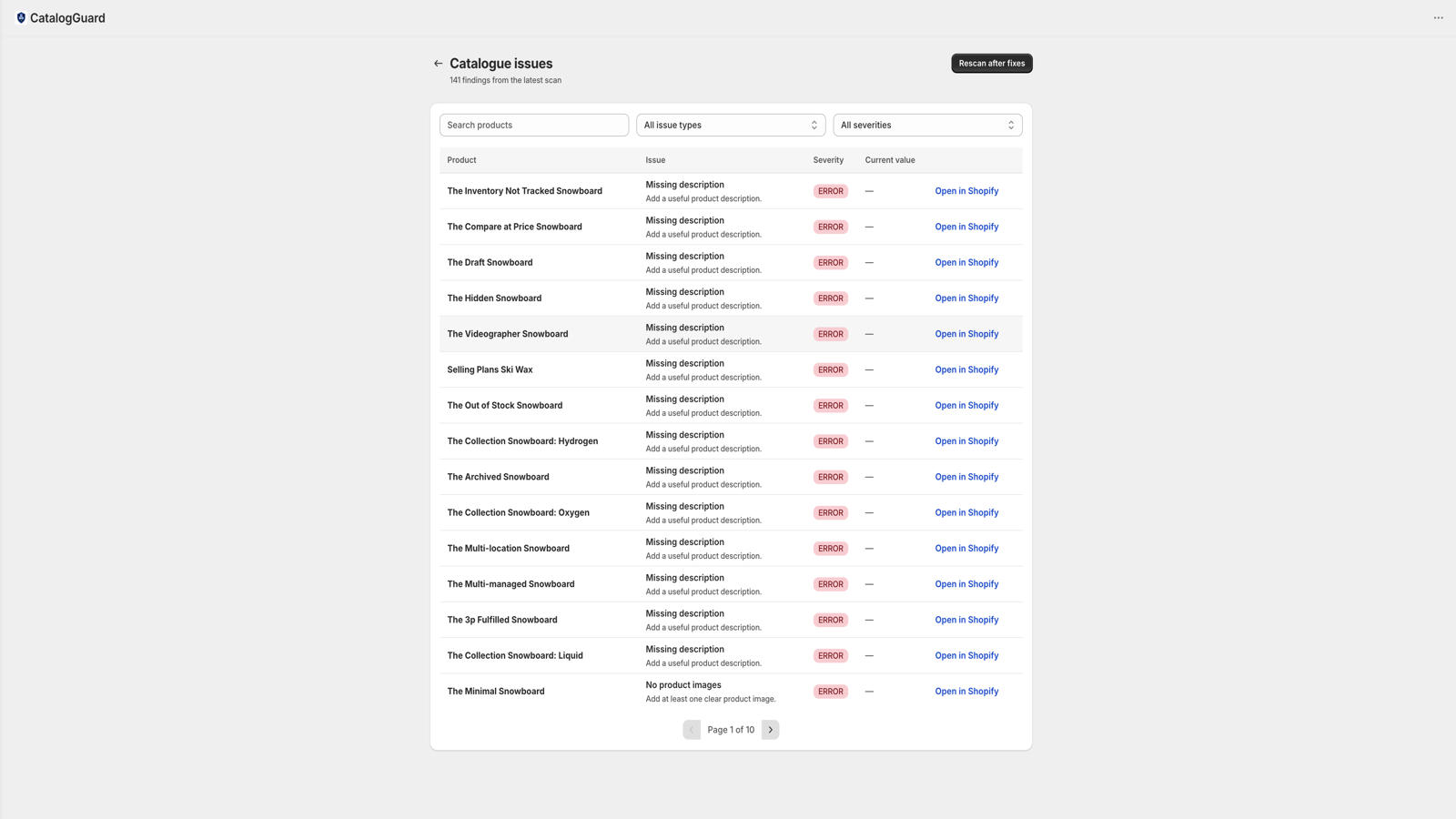Screen dimensions: 1456x819
Task: Click the ERROR badge for The Minimal Snowboard
Action: (x=830, y=692)
